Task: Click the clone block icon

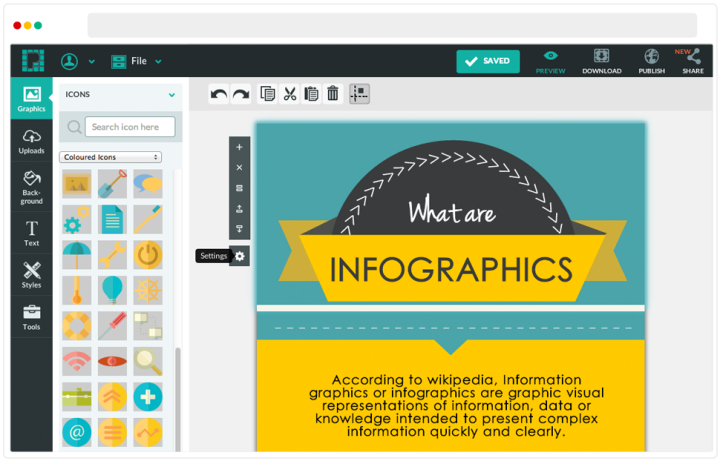Action: (x=239, y=188)
